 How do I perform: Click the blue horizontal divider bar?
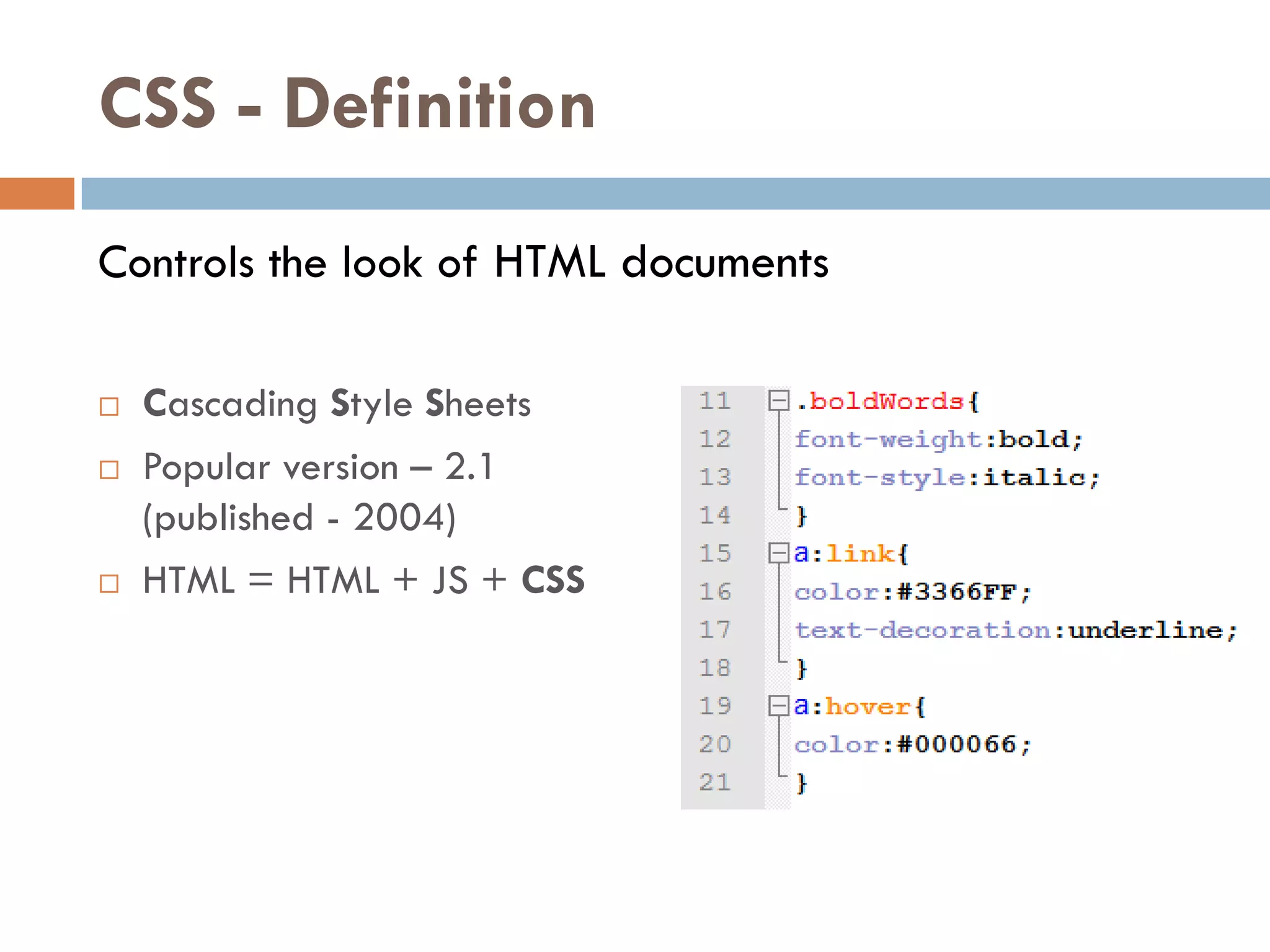pos(675,193)
